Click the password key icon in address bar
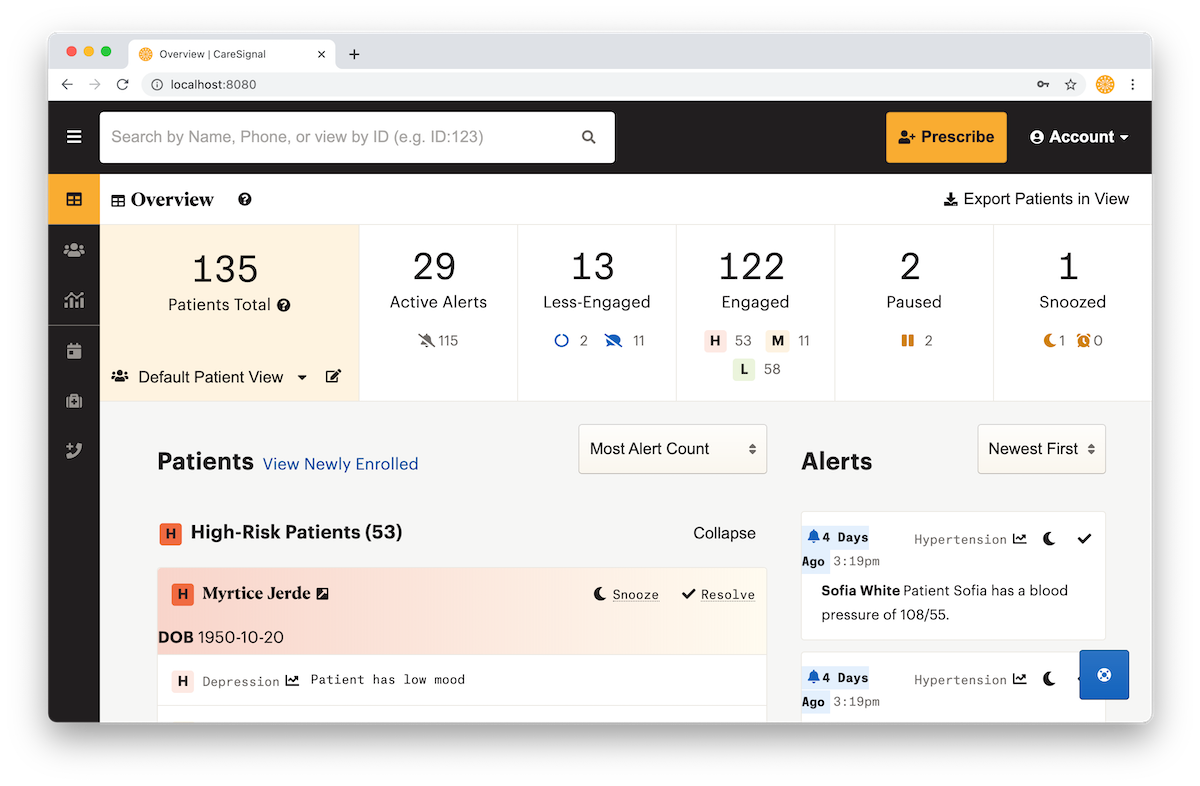The width and height of the screenshot is (1200, 786). click(x=1043, y=84)
